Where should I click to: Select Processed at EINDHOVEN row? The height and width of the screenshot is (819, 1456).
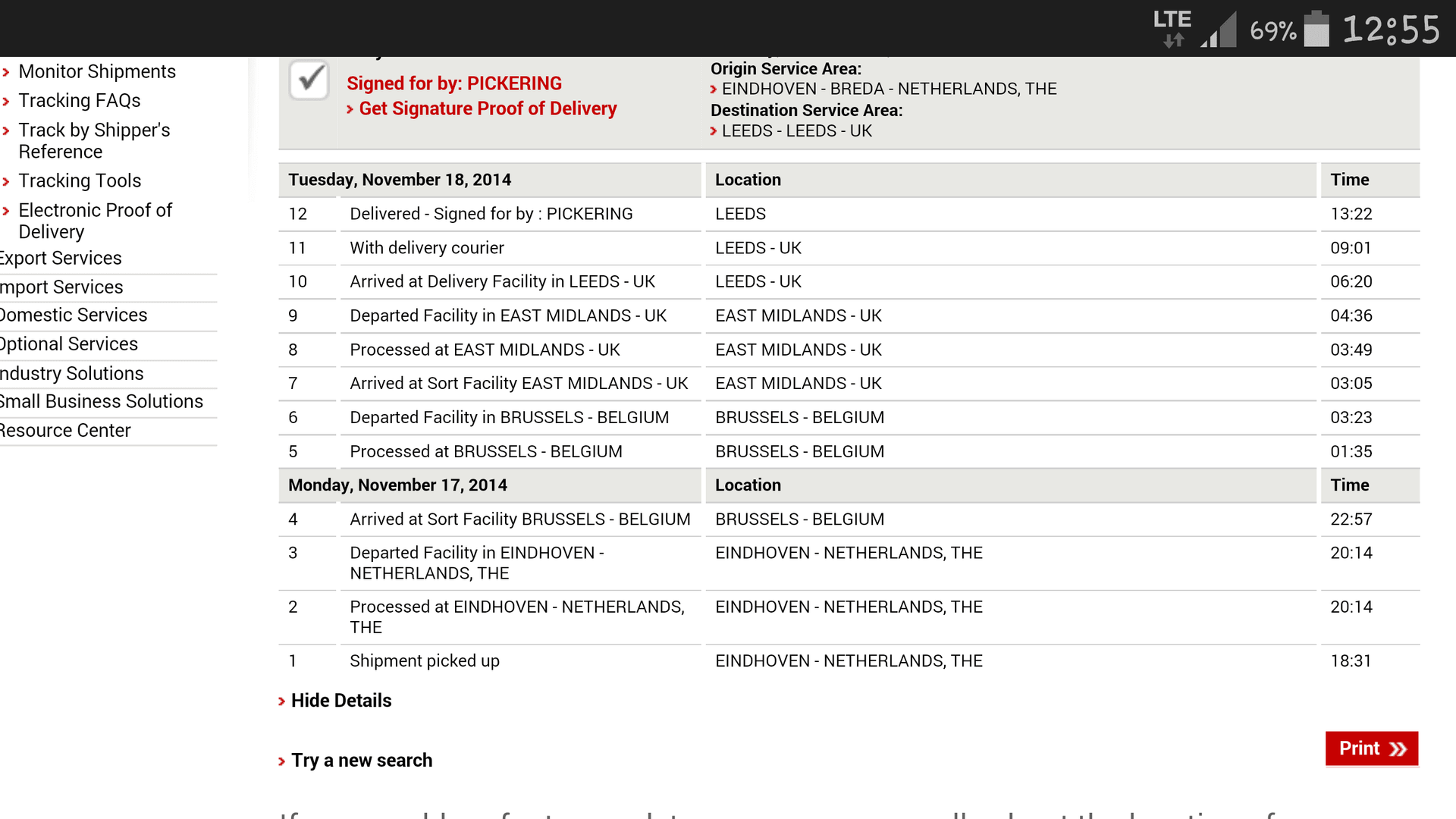(849, 617)
